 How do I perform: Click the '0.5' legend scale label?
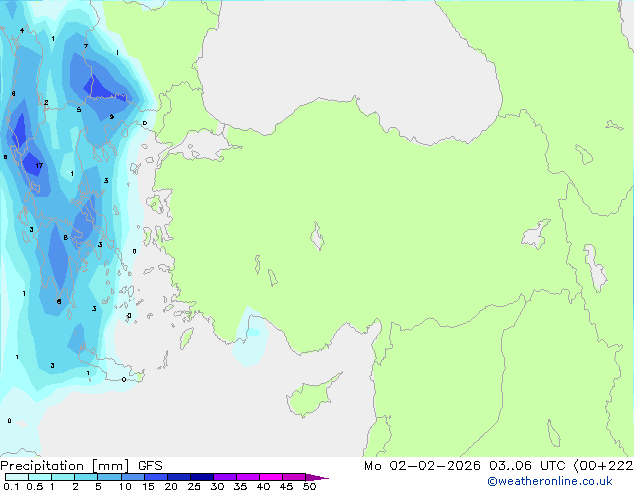tap(35, 486)
